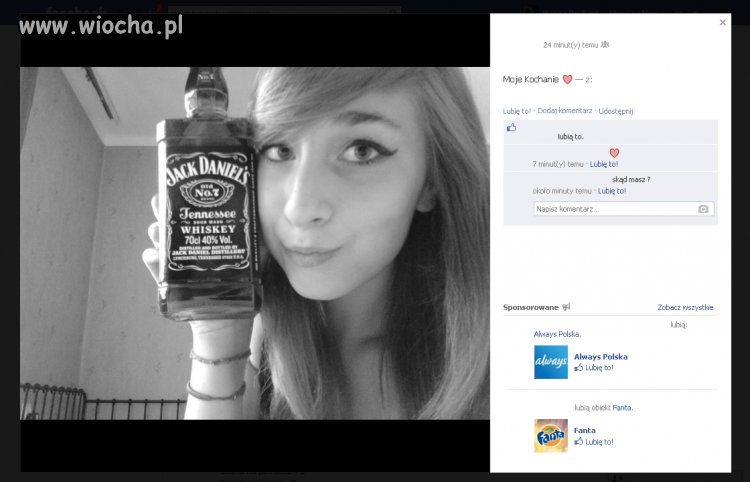Screen dimensions: 750x482
Task: Click 'Moje Kochanie' caption text
Action: 530,79
